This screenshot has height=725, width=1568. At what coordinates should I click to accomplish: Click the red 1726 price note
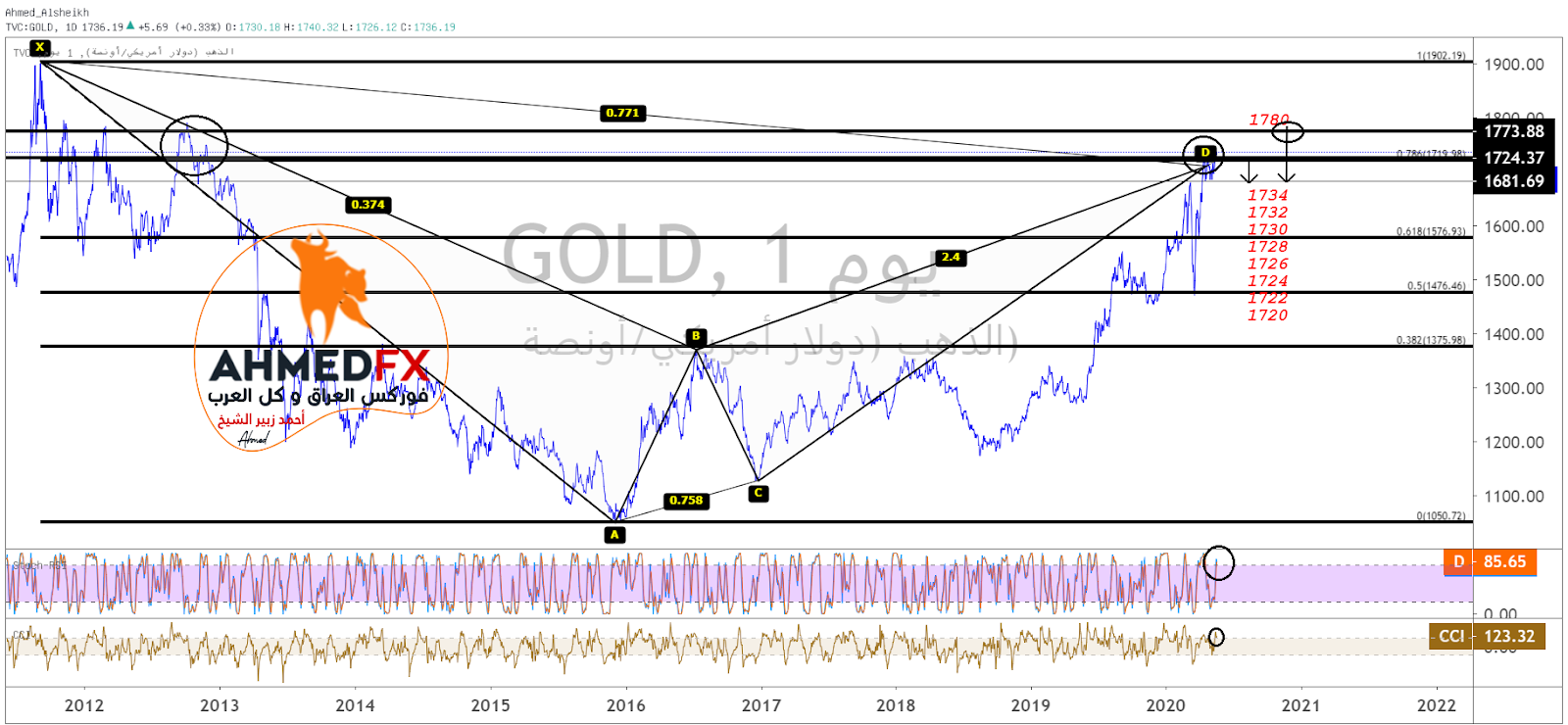(x=1268, y=265)
